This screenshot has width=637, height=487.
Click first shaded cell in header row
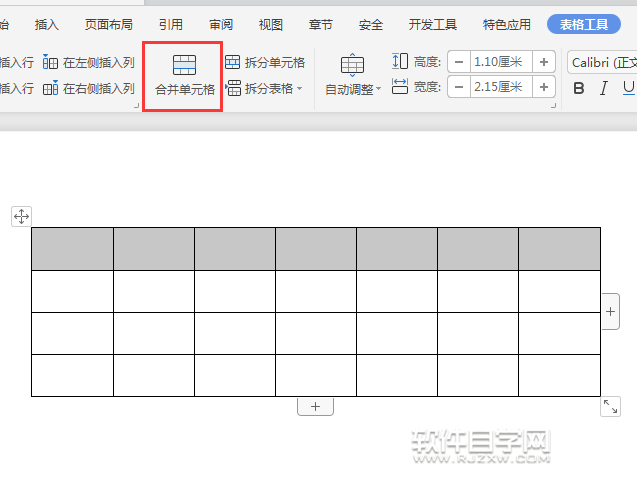(x=72, y=249)
